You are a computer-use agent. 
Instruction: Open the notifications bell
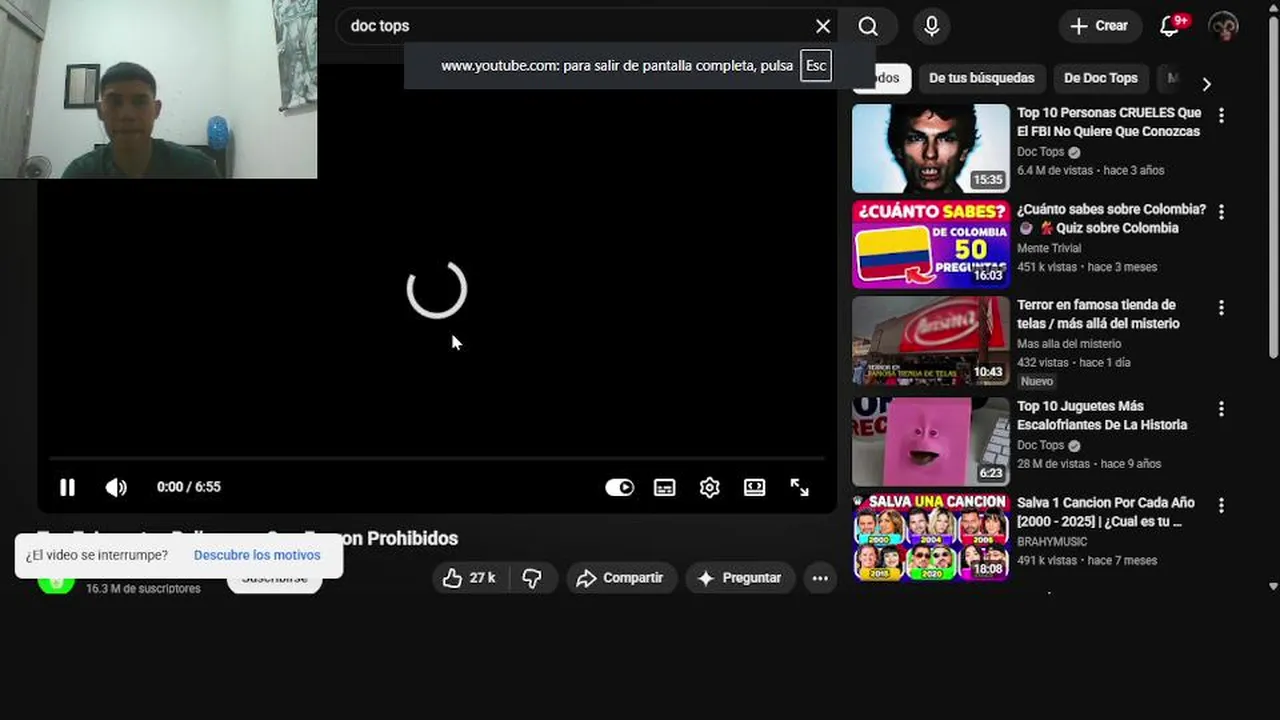(1170, 26)
